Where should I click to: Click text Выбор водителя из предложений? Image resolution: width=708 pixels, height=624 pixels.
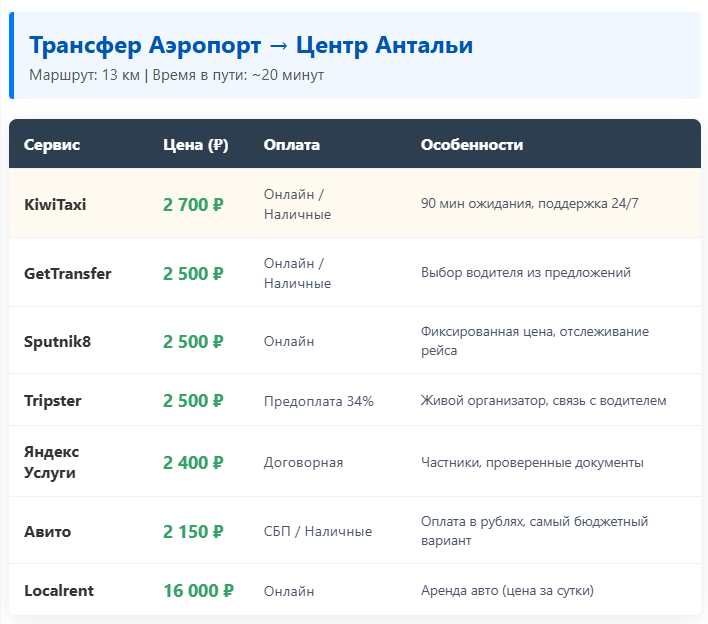[x=526, y=273]
